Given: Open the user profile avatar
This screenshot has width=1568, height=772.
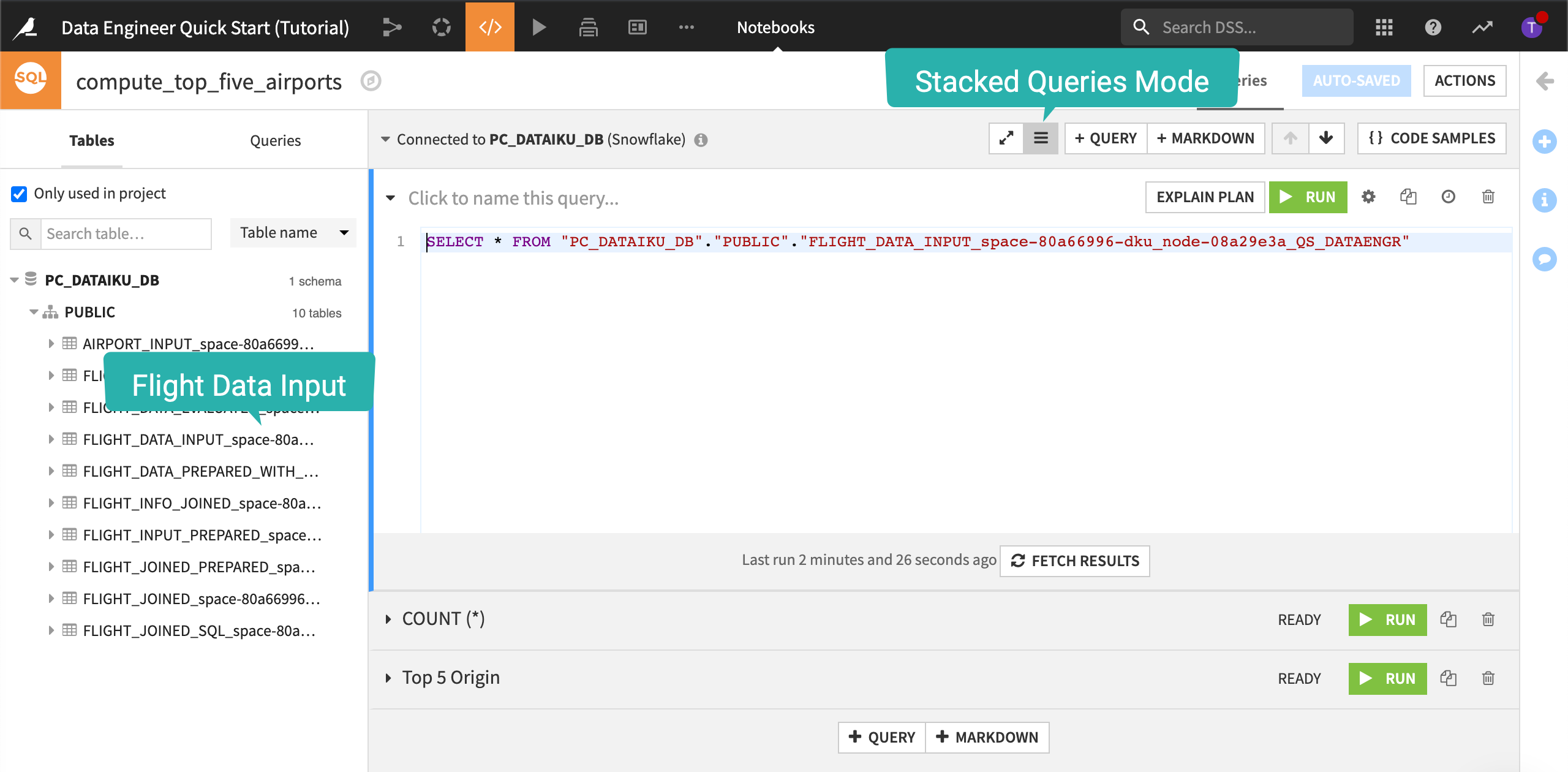Looking at the screenshot, I should coord(1531,27).
